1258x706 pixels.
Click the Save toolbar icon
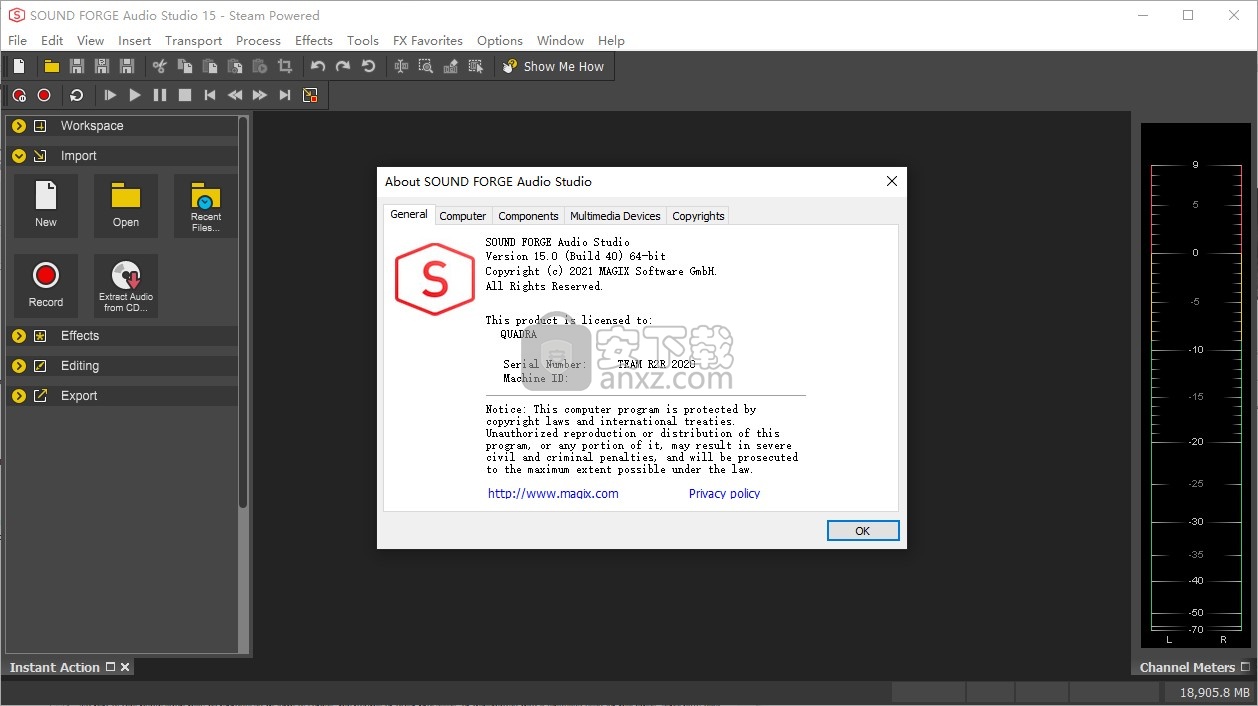click(x=76, y=66)
